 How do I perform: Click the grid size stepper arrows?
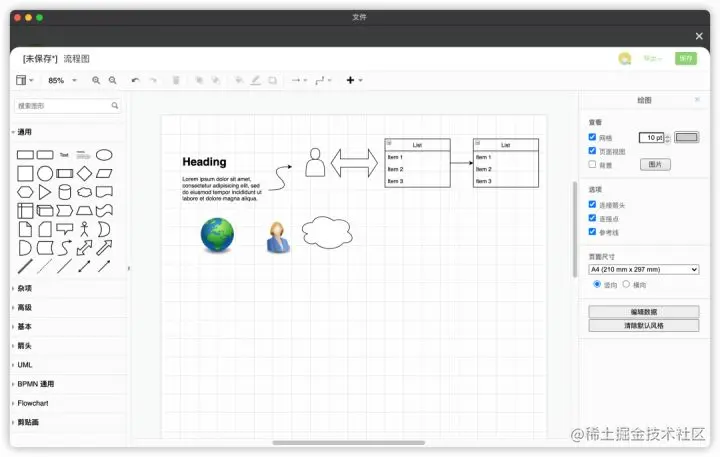click(668, 138)
